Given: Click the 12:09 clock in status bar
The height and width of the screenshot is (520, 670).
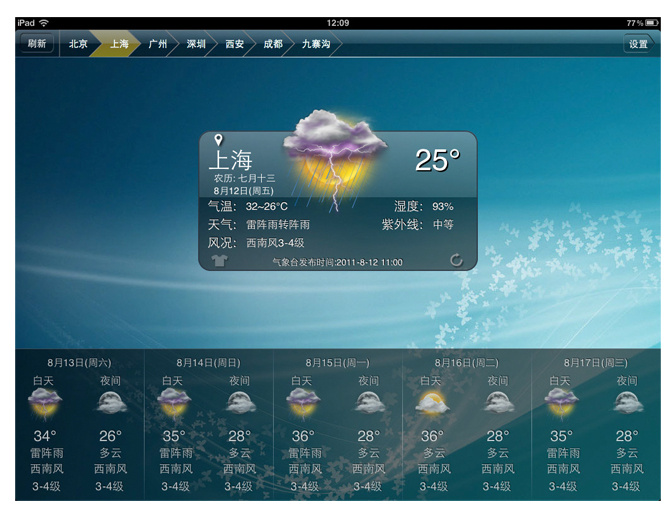Looking at the screenshot, I should (338, 23).
